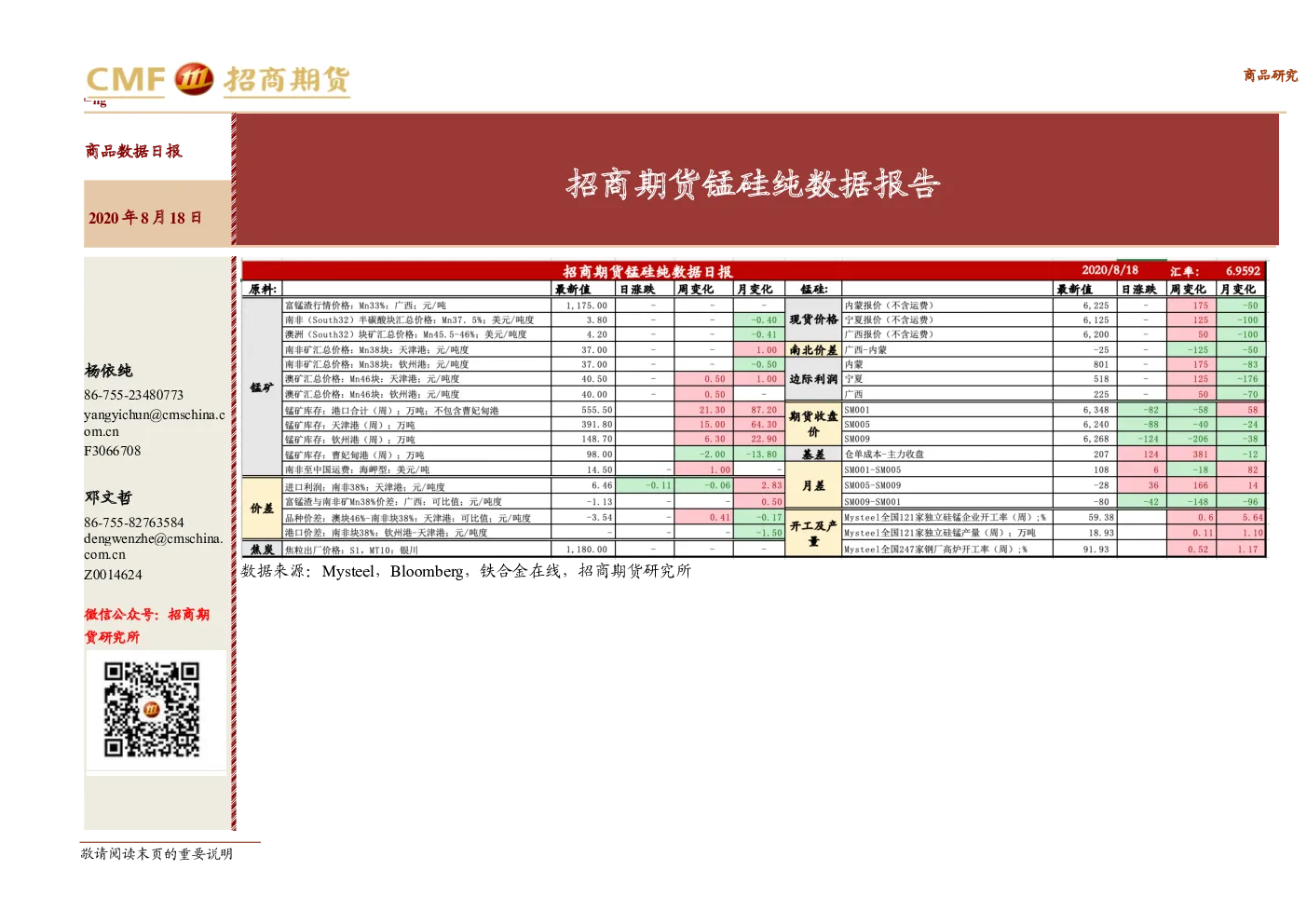The width and height of the screenshot is (1307, 924).
Task: Select the 焦粒出厂价格 row label
Action: (x=351, y=550)
